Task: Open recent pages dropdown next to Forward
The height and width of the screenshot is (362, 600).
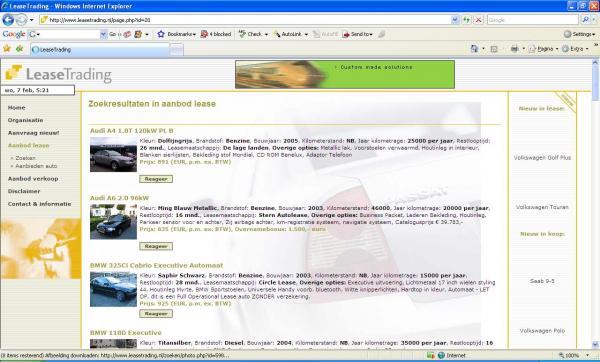Action: [x=32, y=20]
